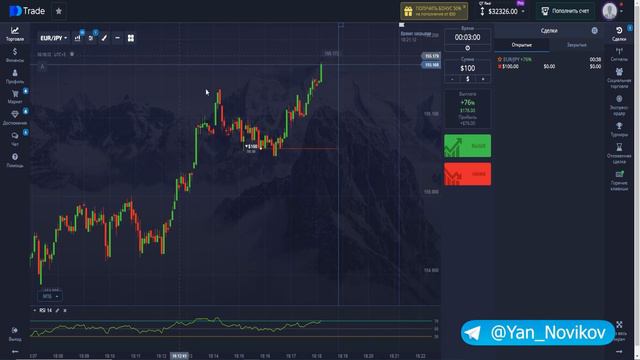Click the top up account button
640x360 pixels.
[565, 11]
